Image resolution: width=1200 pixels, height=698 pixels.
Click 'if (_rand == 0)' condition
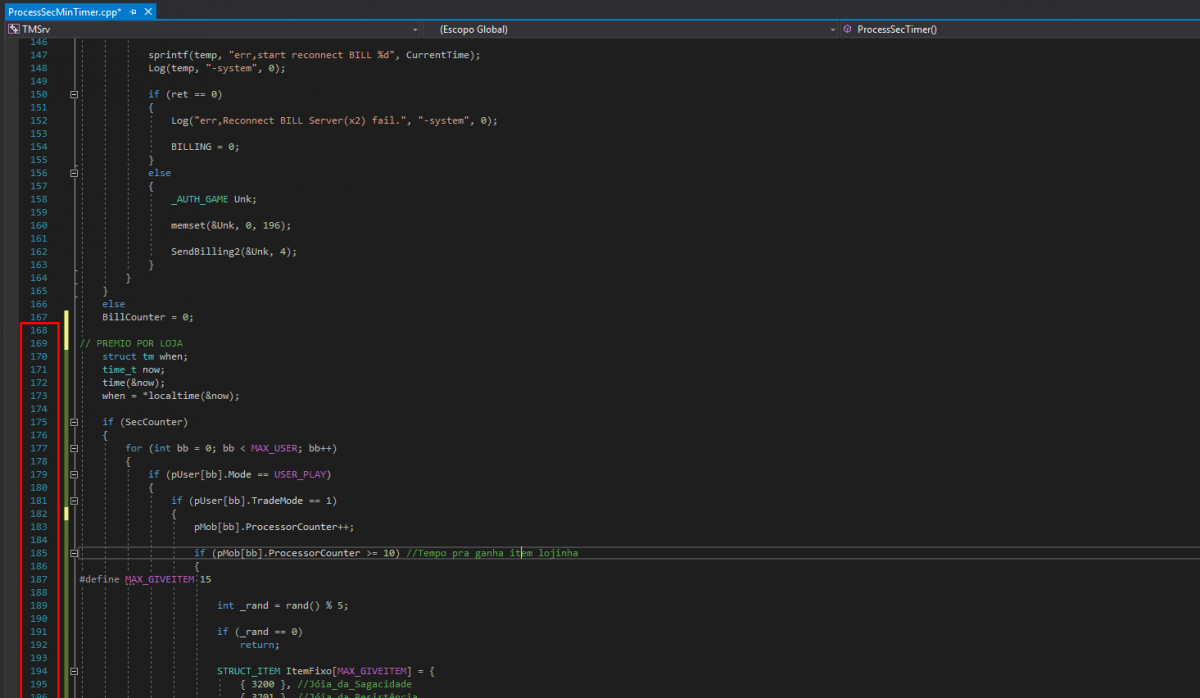pyautogui.click(x=260, y=631)
